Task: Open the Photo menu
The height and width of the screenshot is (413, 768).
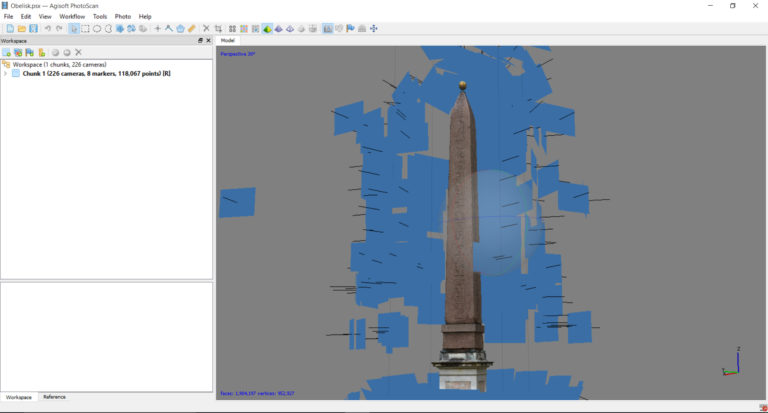Action: pos(123,17)
